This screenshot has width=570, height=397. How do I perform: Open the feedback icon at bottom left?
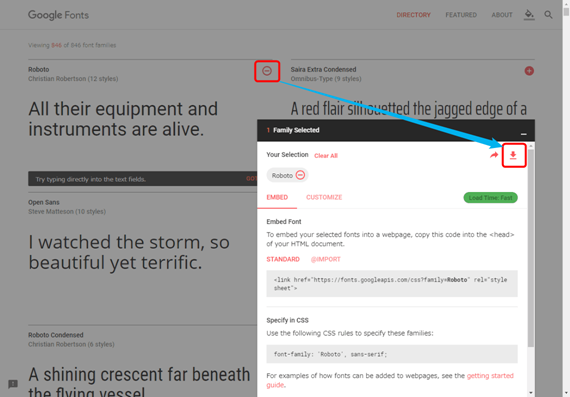13,384
